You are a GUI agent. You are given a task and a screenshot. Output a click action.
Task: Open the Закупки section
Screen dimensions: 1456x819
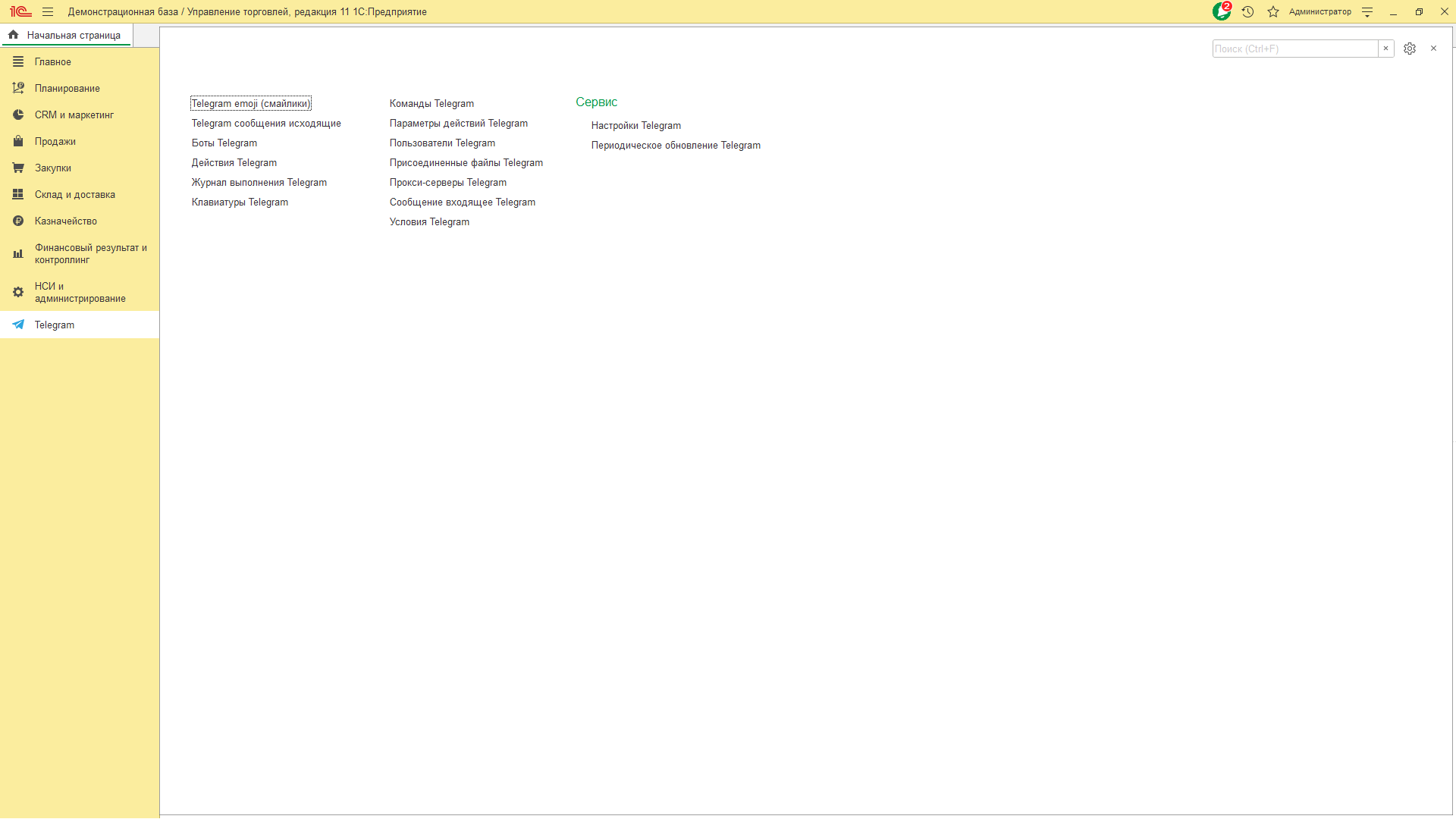click(80, 168)
